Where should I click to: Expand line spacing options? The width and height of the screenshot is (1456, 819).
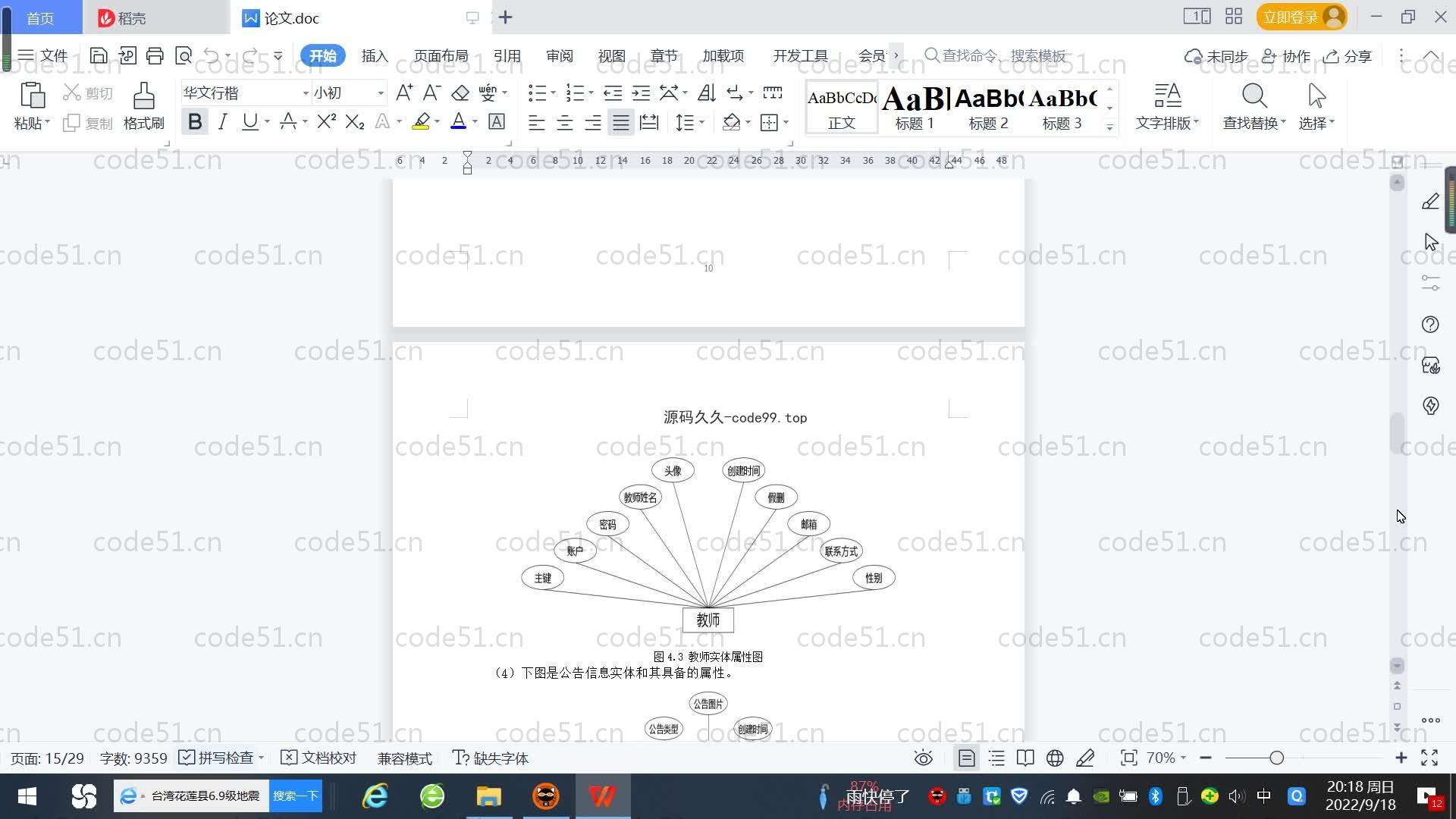[x=701, y=122]
